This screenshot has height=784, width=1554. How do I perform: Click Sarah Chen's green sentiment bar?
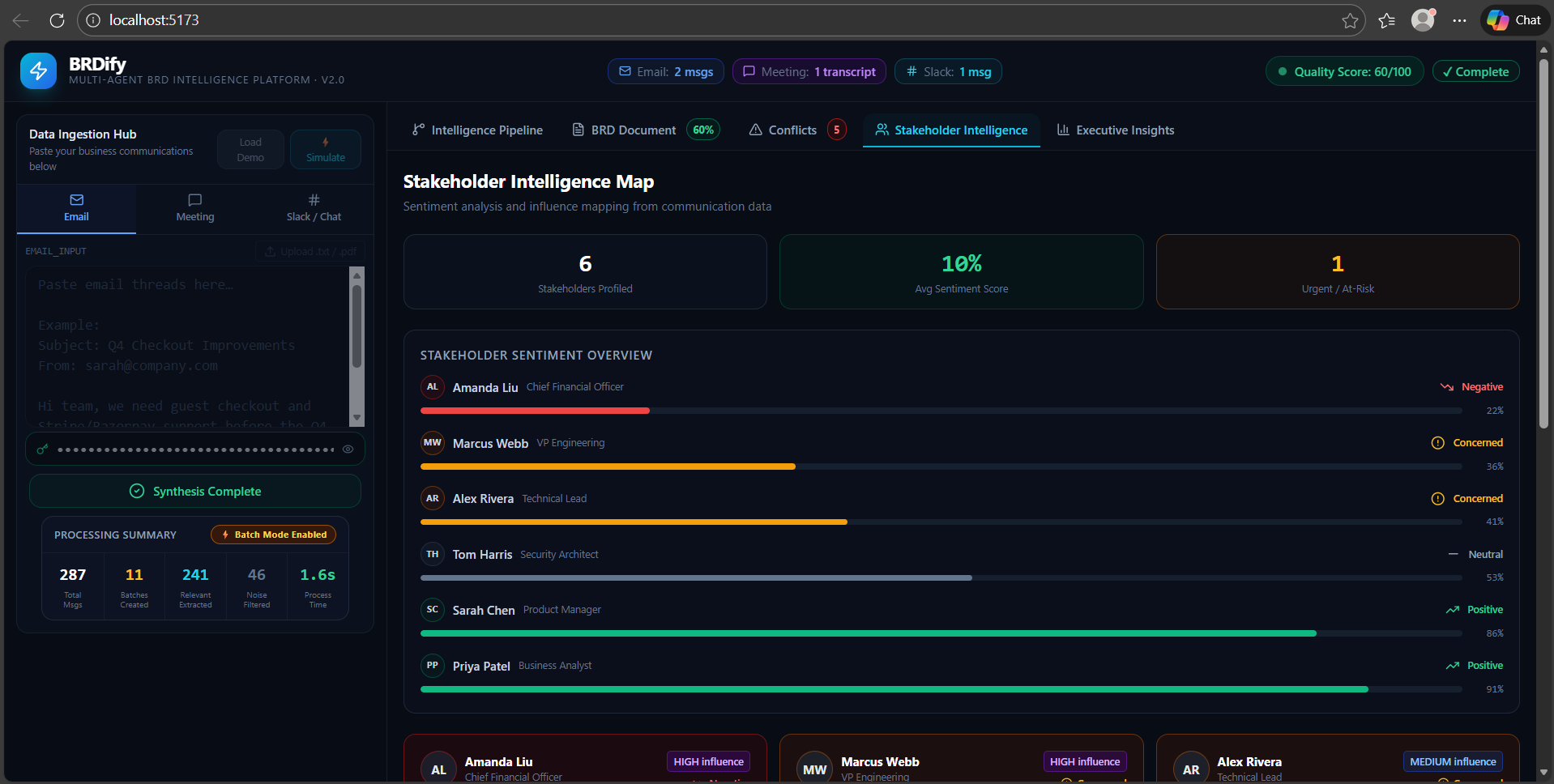point(867,633)
